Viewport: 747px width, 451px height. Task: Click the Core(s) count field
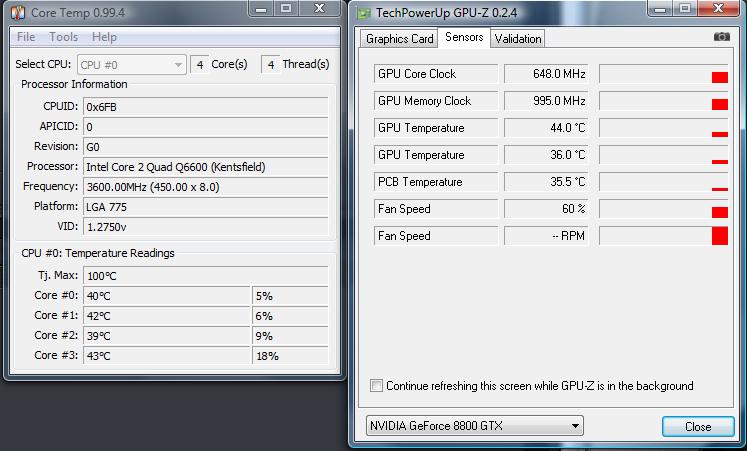click(x=200, y=64)
